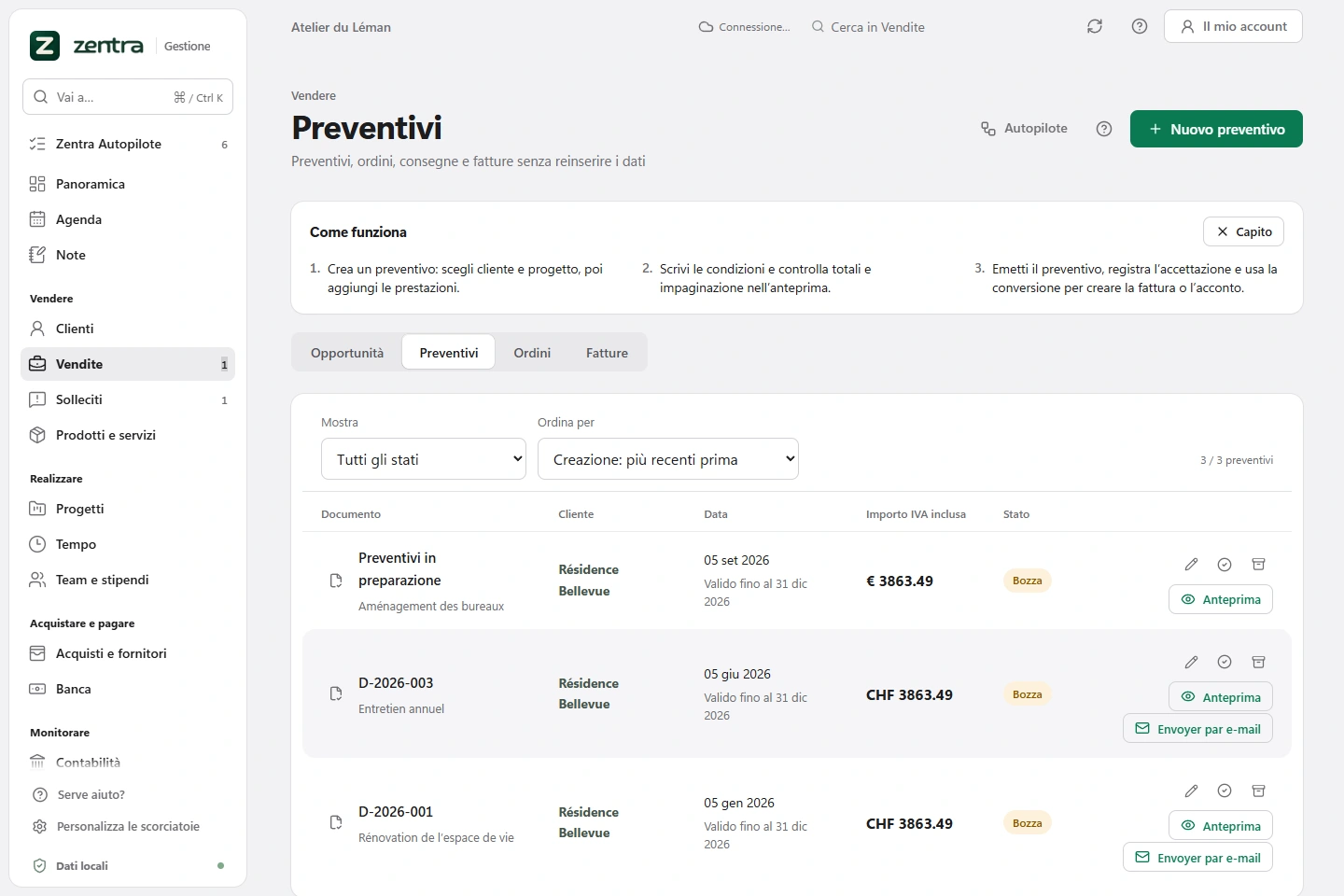The height and width of the screenshot is (896, 1344).
Task: Switch to the Opportunità tab
Action: [347, 353]
